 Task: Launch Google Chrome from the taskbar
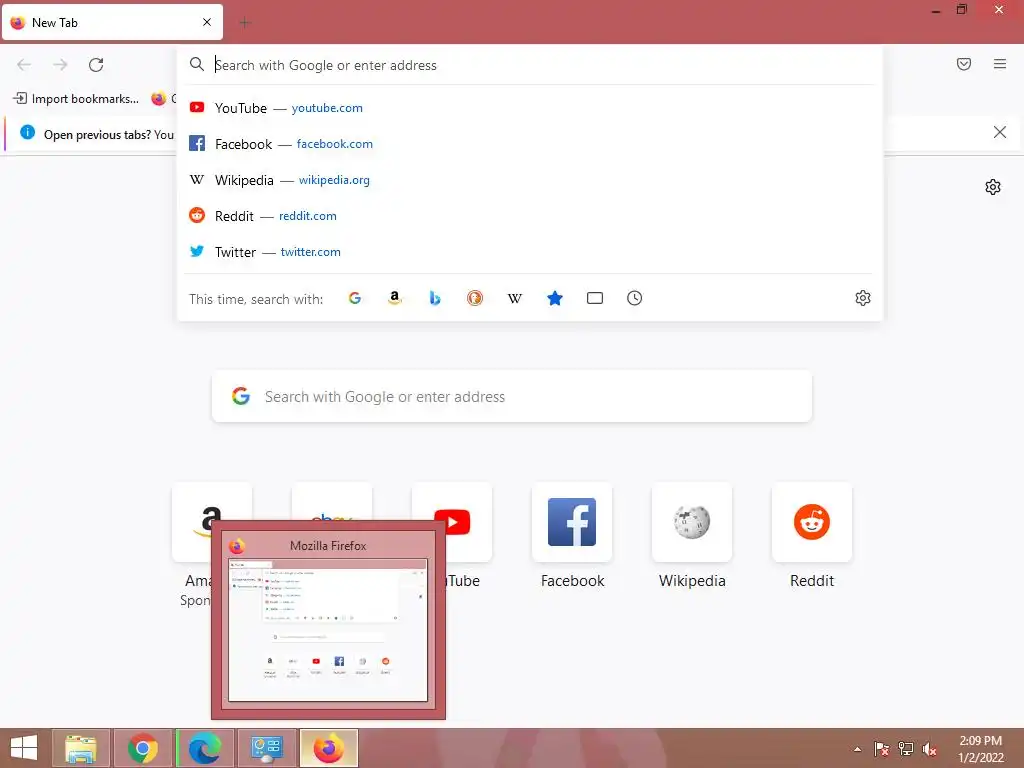click(x=143, y=748)
